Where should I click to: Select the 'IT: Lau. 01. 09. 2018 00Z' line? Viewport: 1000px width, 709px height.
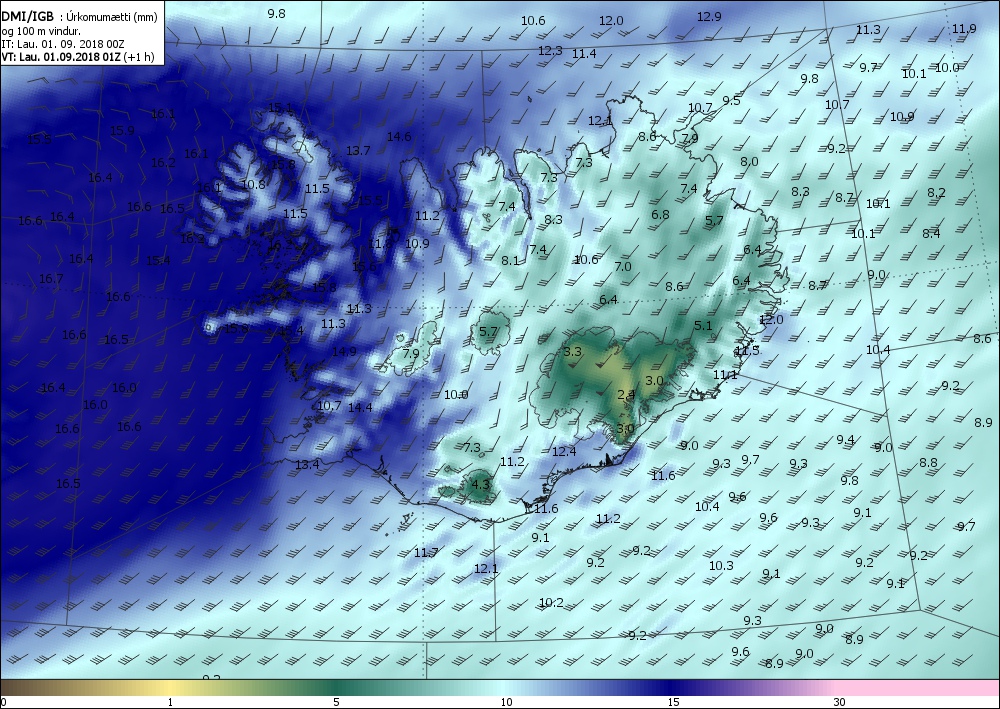click(x=63, y=44)
